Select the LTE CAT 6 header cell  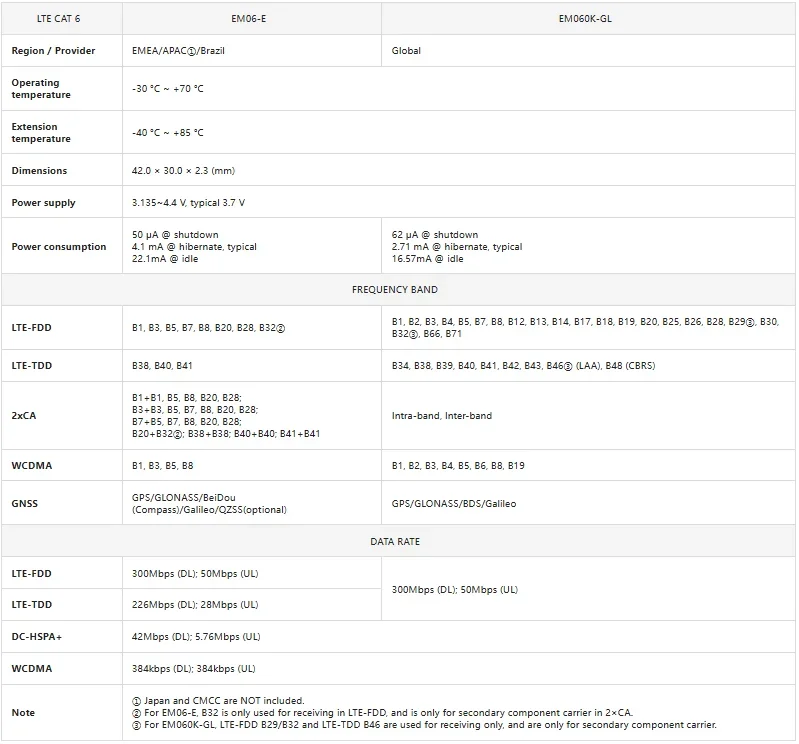(60, 18)
